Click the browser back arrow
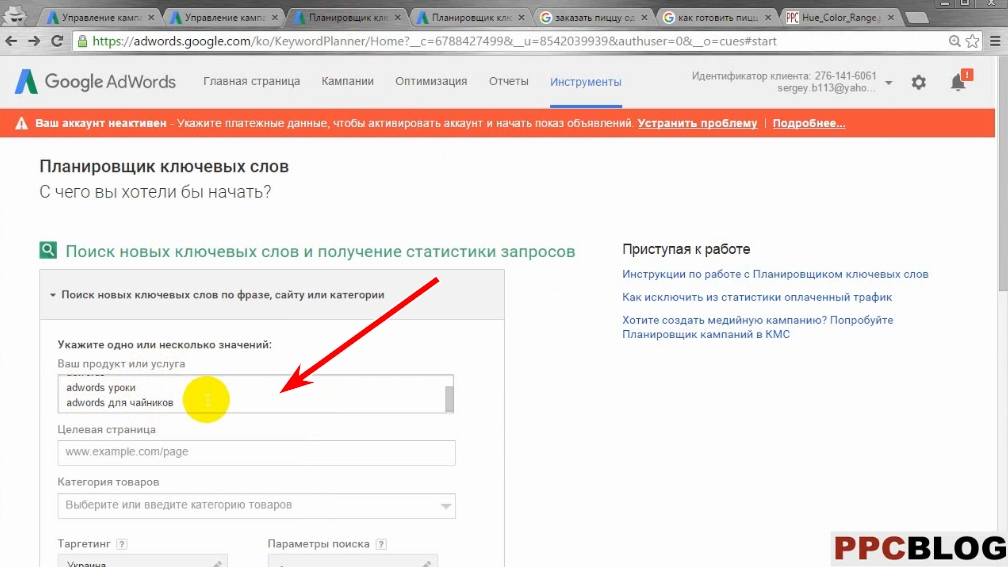This screenshot has width=1008, height=567. click(11, 41)
